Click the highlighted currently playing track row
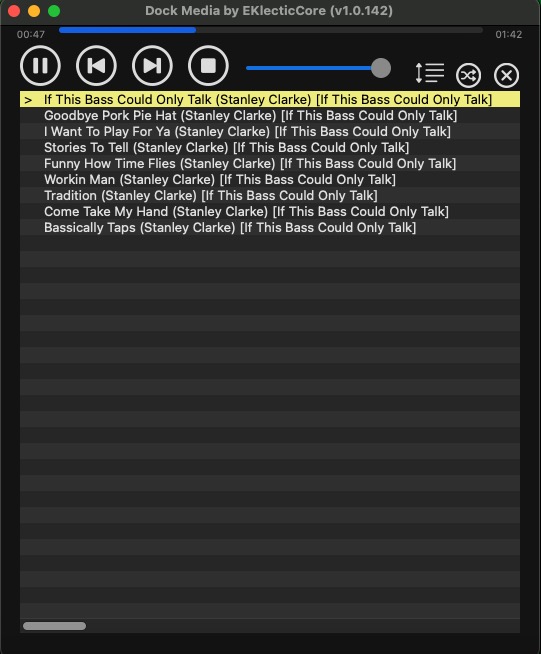 270,100
